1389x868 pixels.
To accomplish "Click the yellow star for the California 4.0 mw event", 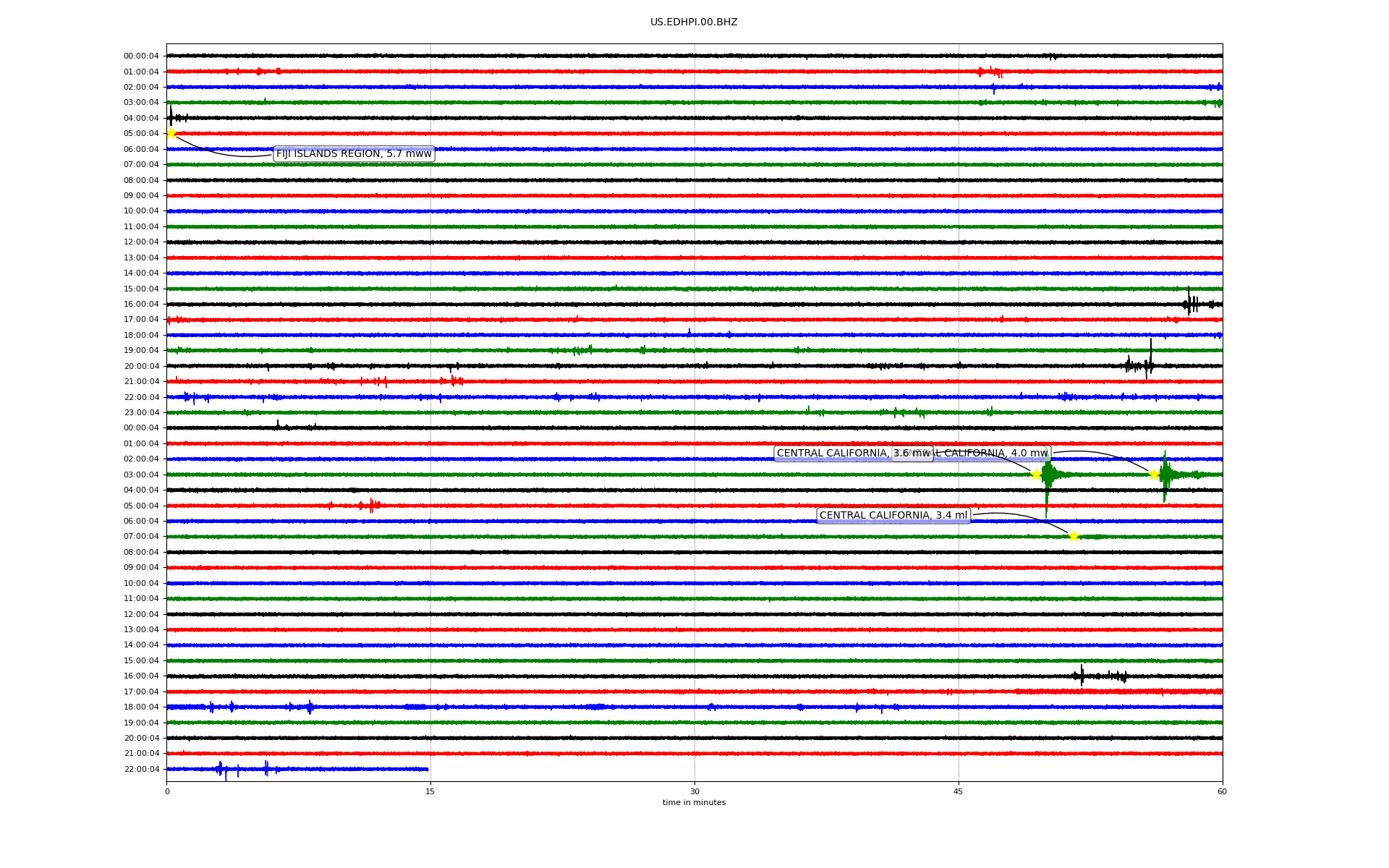I will tap(1154, 475).
